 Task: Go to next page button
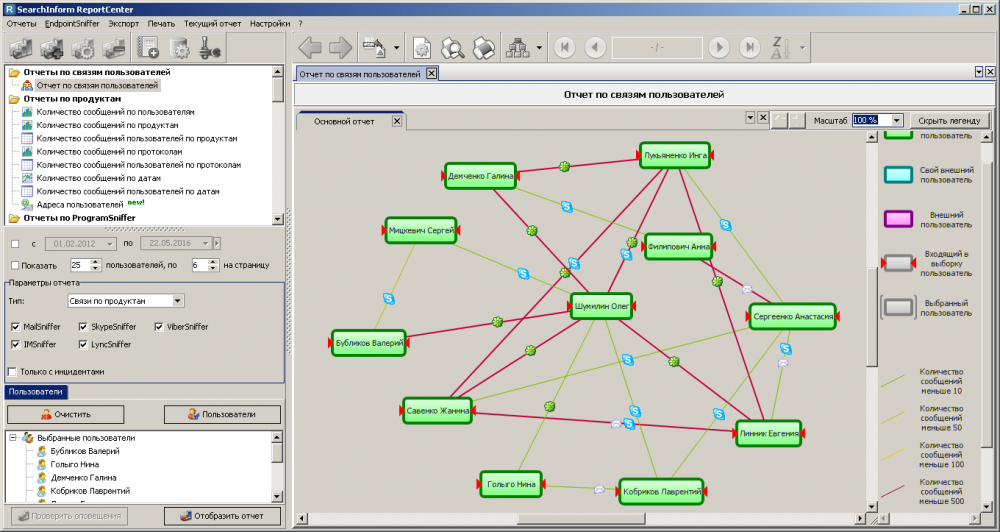[719, 48]
